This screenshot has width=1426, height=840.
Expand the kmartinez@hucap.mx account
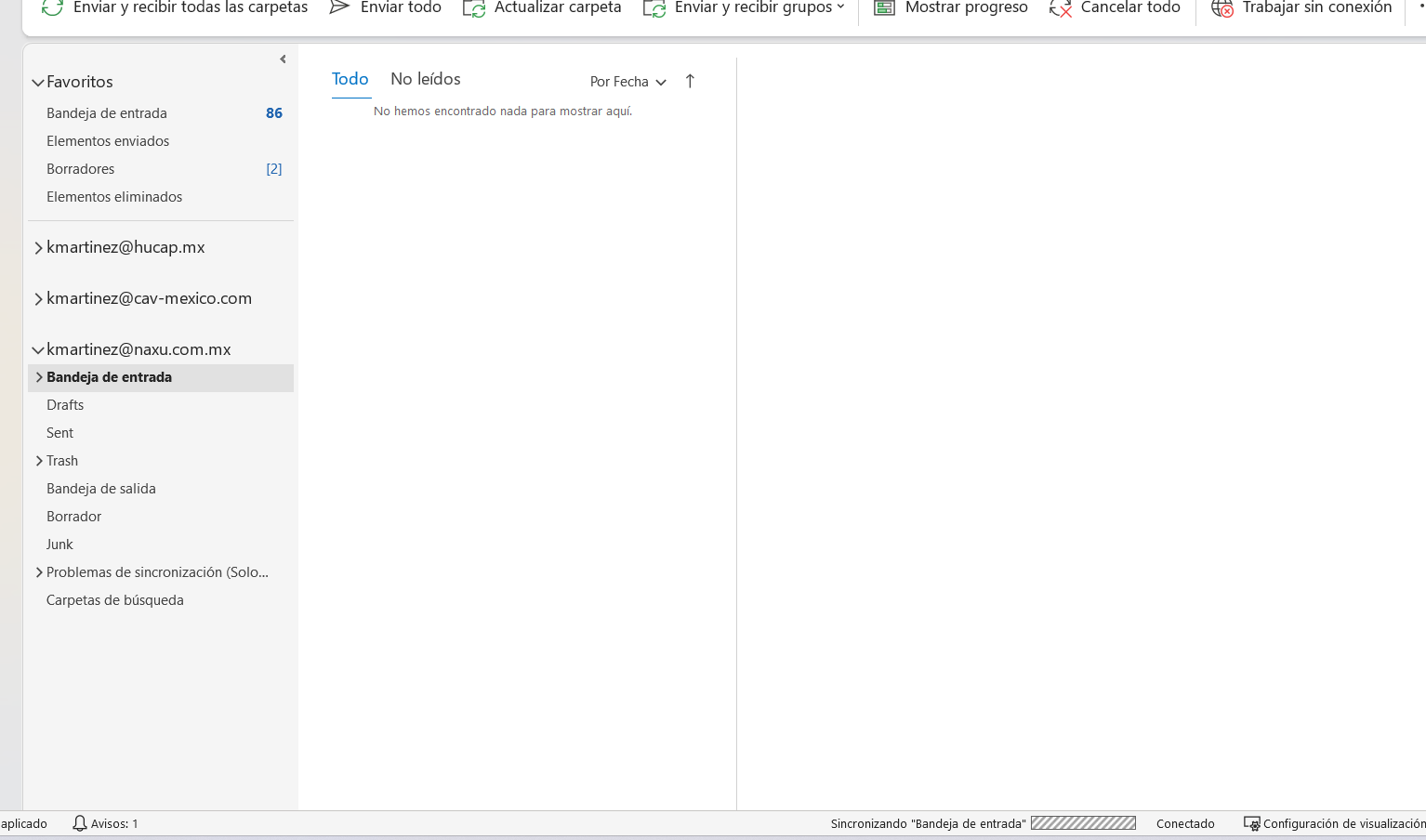tap(38, 248)
